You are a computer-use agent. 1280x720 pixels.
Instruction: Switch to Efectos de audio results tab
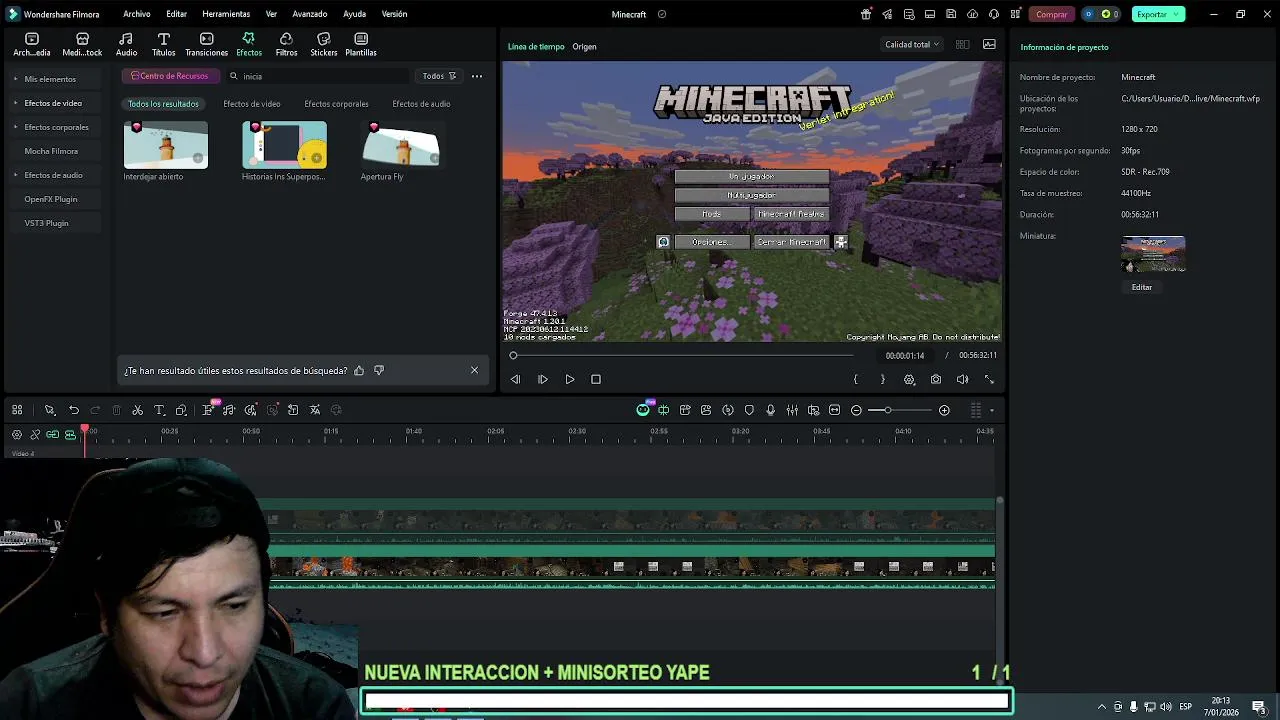(421, 104)
